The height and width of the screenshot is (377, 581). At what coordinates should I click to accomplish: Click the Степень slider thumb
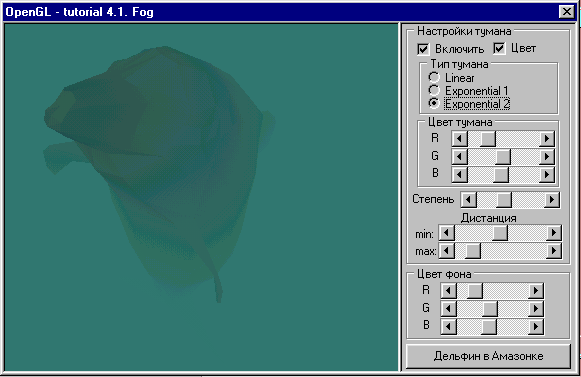(504, 200)
